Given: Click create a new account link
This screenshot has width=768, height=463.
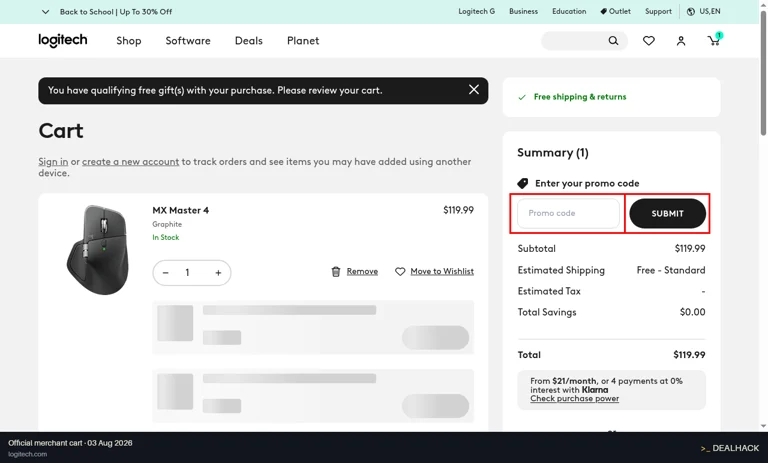Looking at the screenshot, I should click(130, 162).
